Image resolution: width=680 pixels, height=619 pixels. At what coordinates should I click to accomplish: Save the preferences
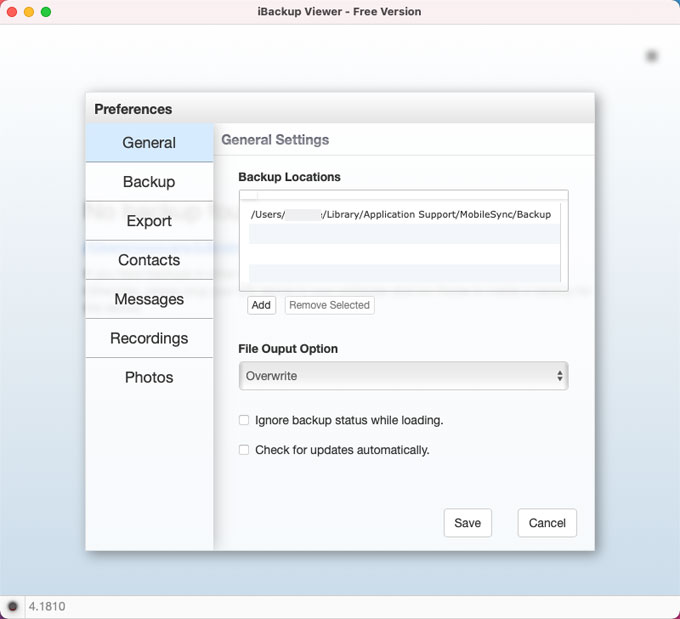click(x=468, y=523)
